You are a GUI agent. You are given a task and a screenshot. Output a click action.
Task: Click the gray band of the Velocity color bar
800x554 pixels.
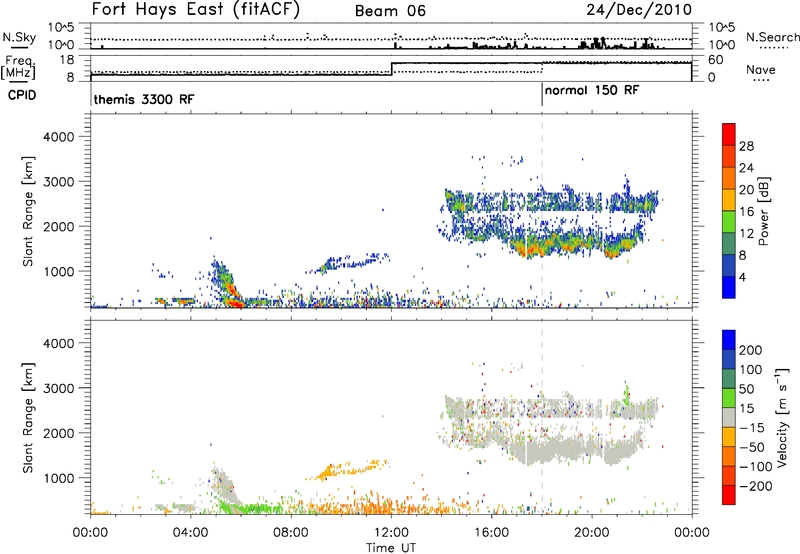[x=729, y=418]
